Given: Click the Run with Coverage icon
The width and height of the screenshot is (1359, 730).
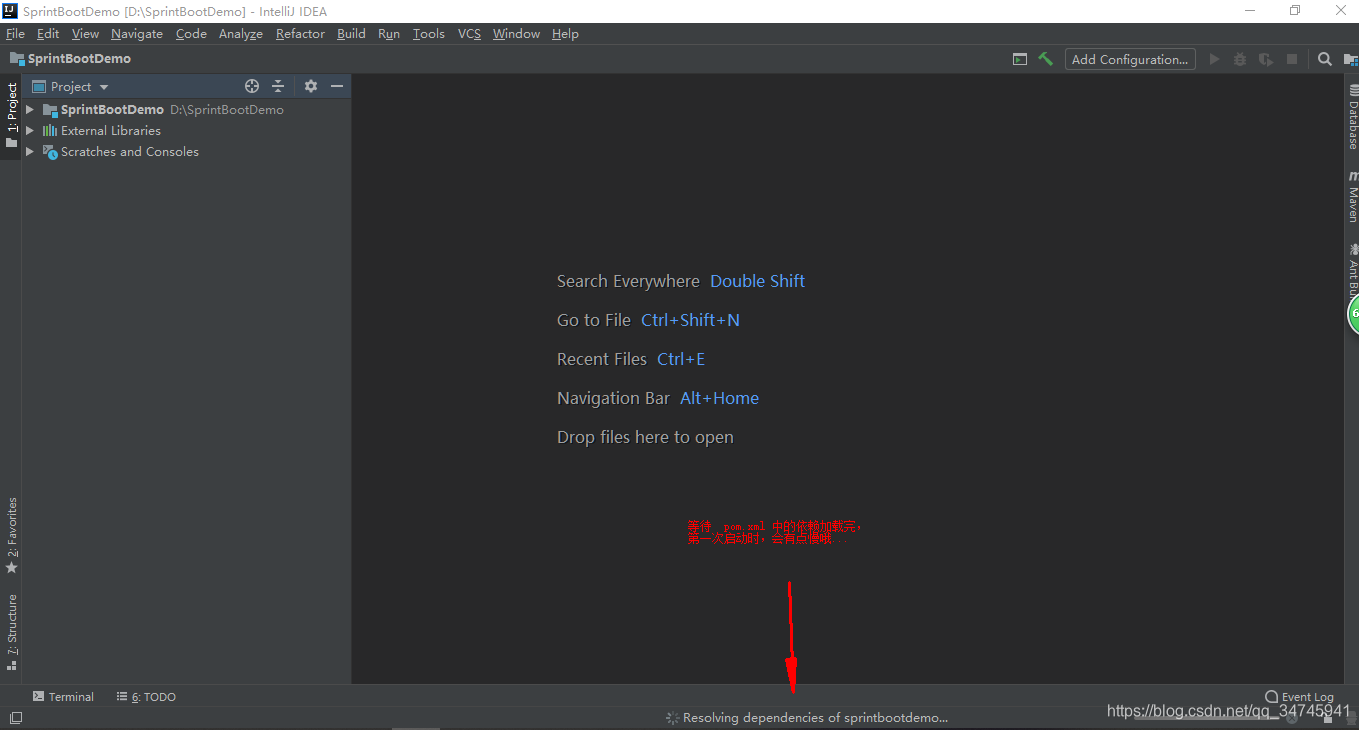Looking at the screenshot, I should [1266, 59].
